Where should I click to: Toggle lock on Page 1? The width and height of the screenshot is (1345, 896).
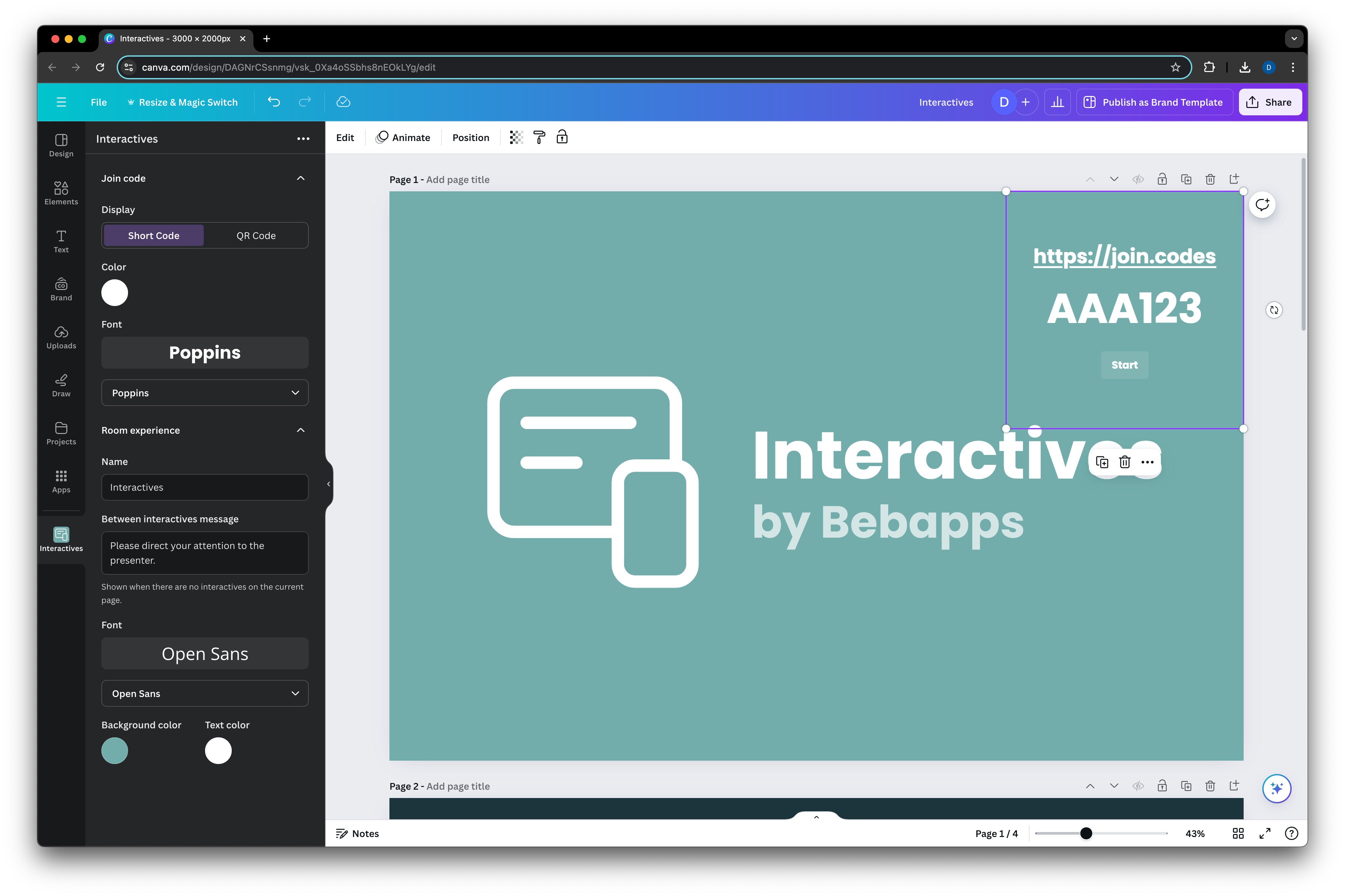coord(1162,179)
